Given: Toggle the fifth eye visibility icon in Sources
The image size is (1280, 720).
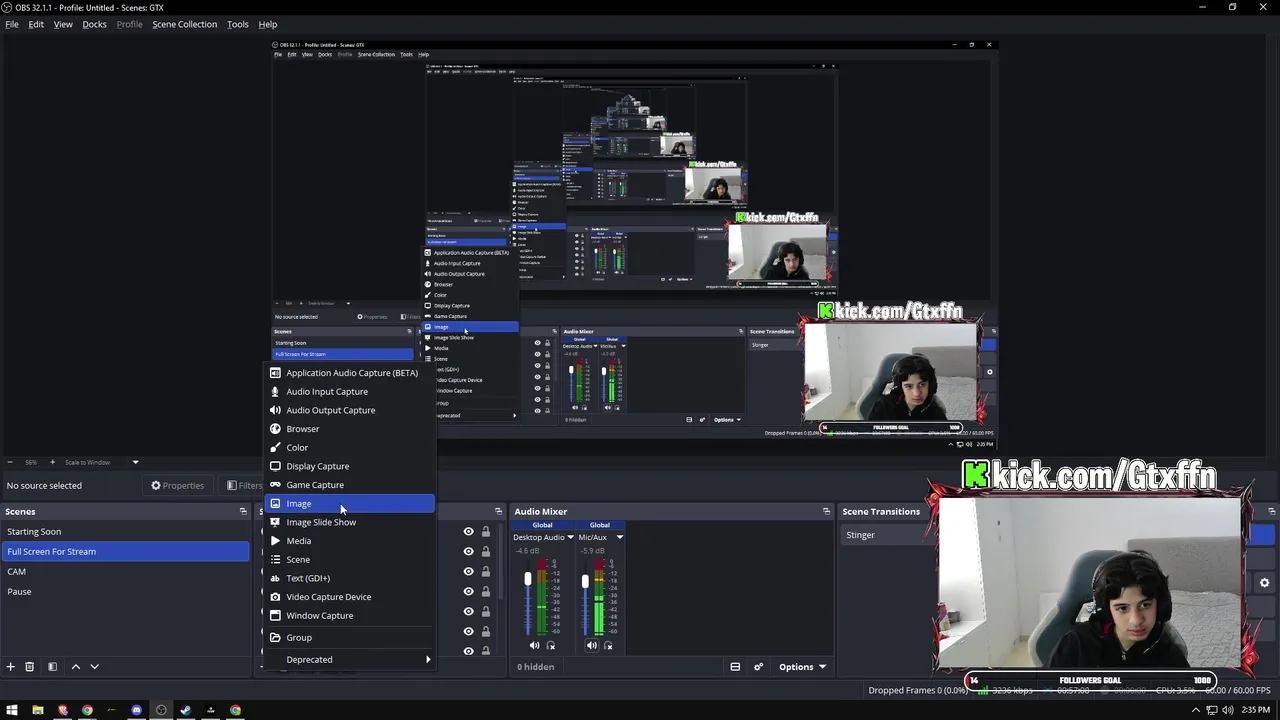Looking at the screenshot, I should 468,611.
